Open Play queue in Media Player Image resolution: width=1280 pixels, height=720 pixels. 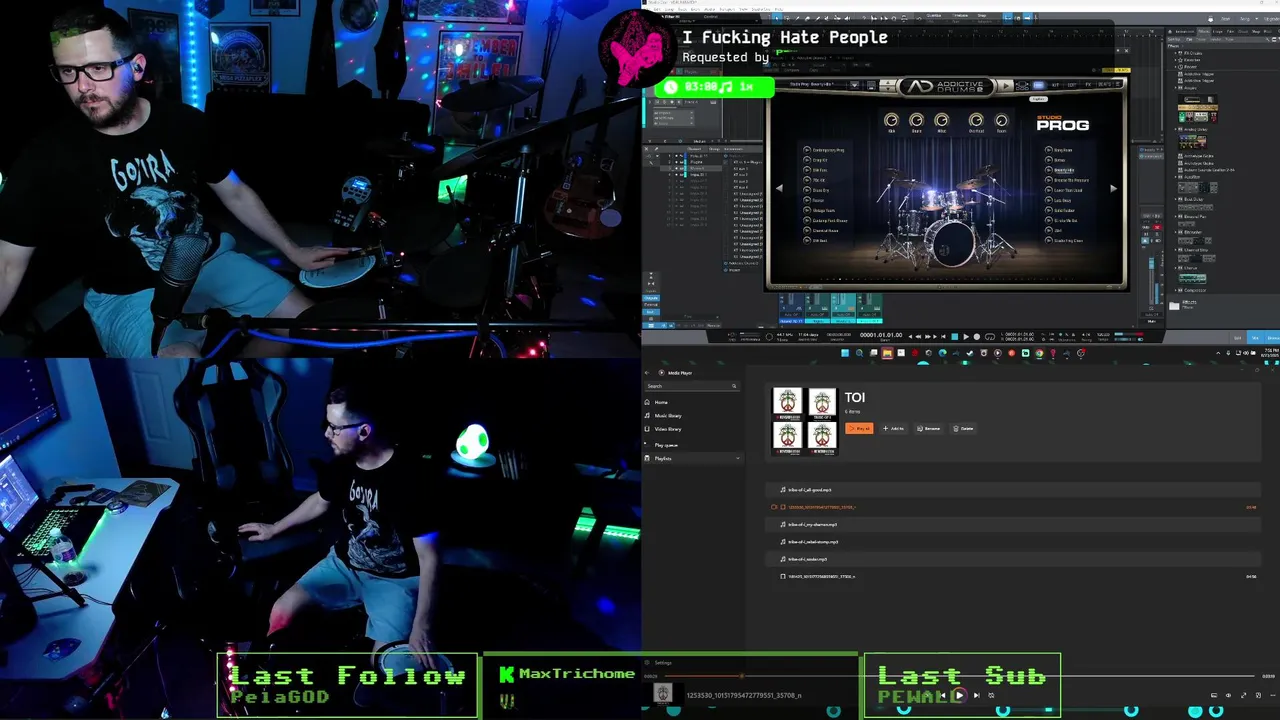click(666, 445)
